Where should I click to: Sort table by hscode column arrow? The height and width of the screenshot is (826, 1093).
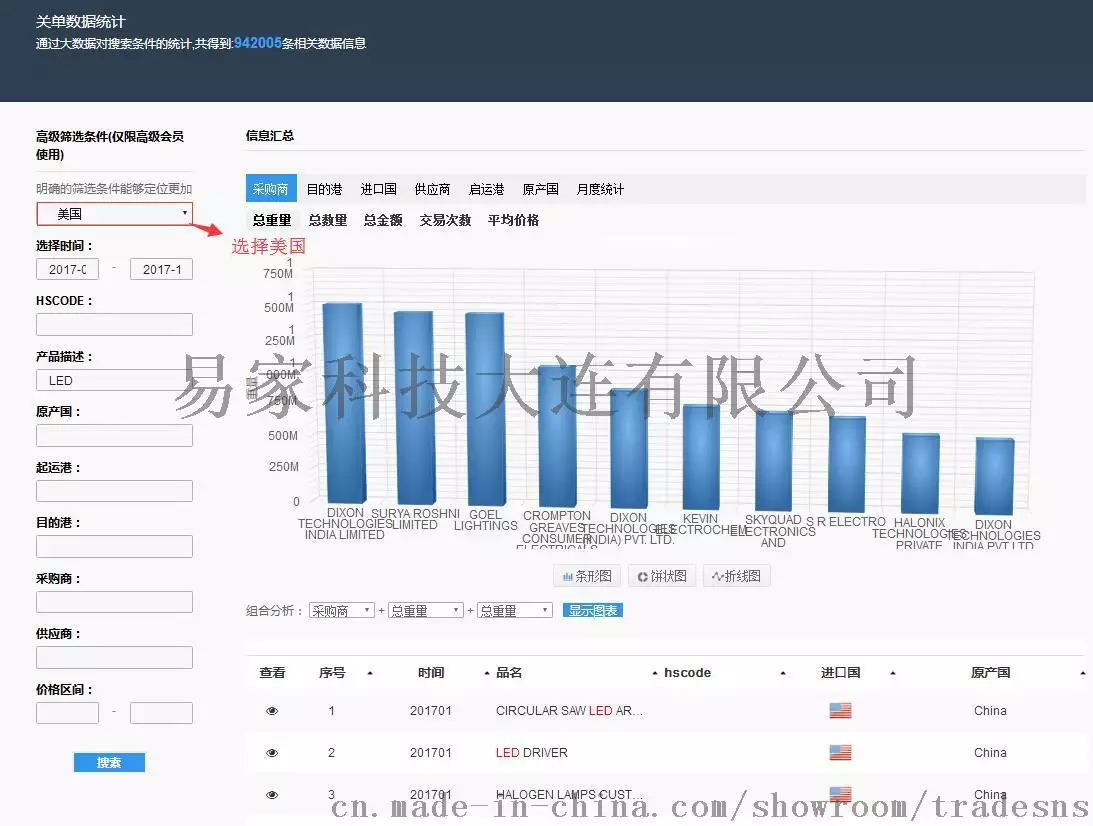click(783, 673)
